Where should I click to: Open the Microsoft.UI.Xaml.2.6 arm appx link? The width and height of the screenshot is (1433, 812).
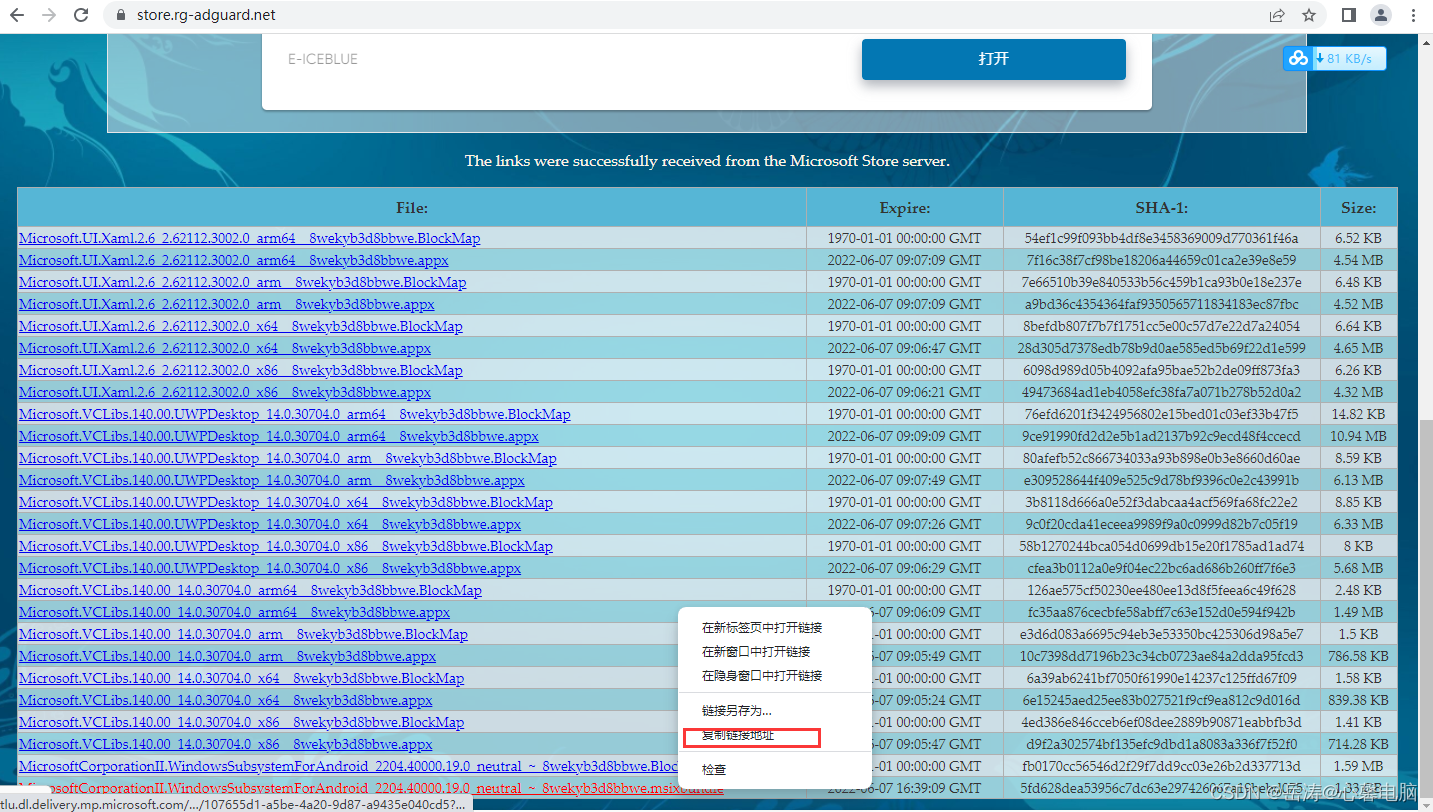[x=226, y=304]
